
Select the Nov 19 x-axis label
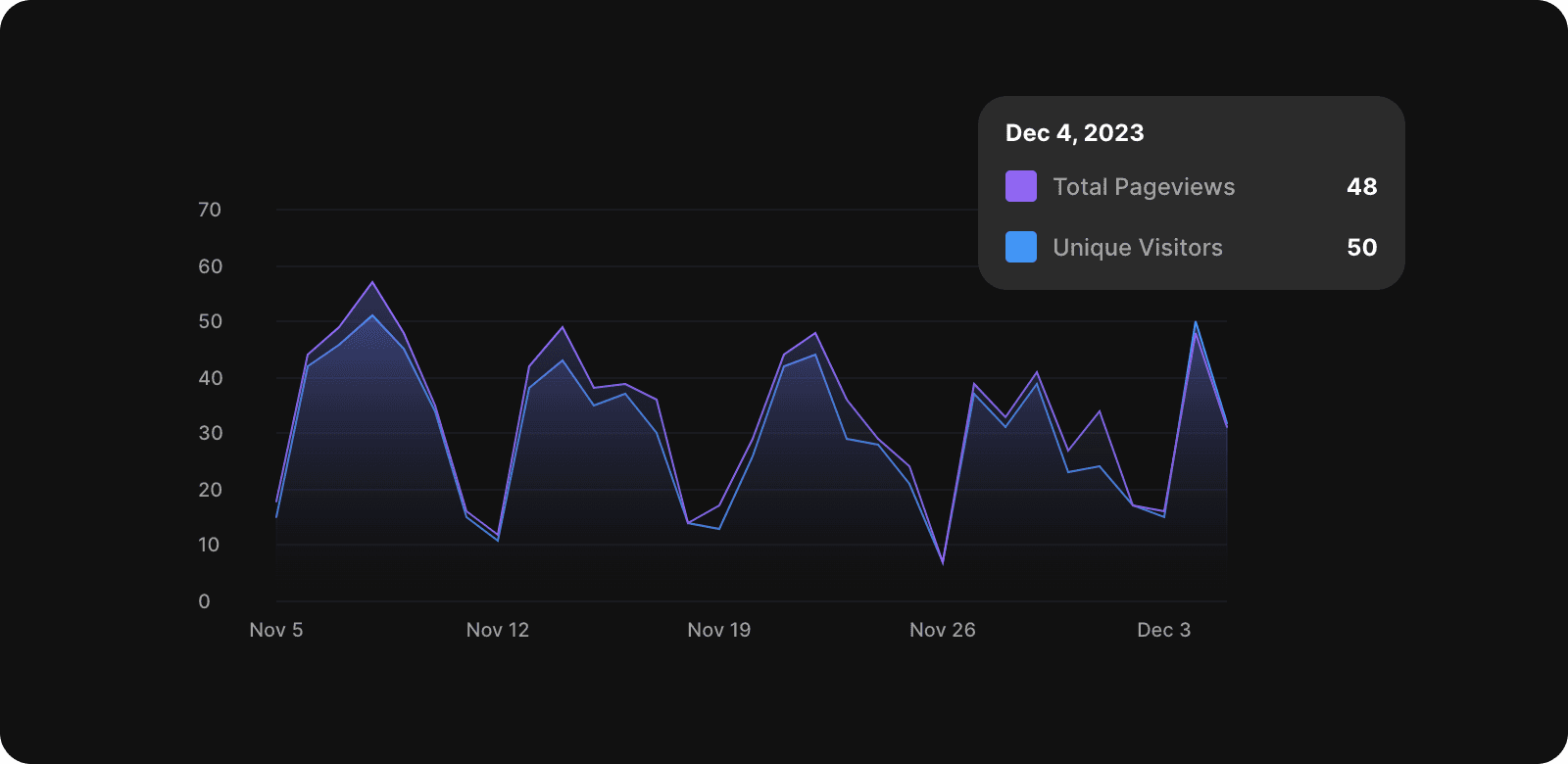point(719,630)
